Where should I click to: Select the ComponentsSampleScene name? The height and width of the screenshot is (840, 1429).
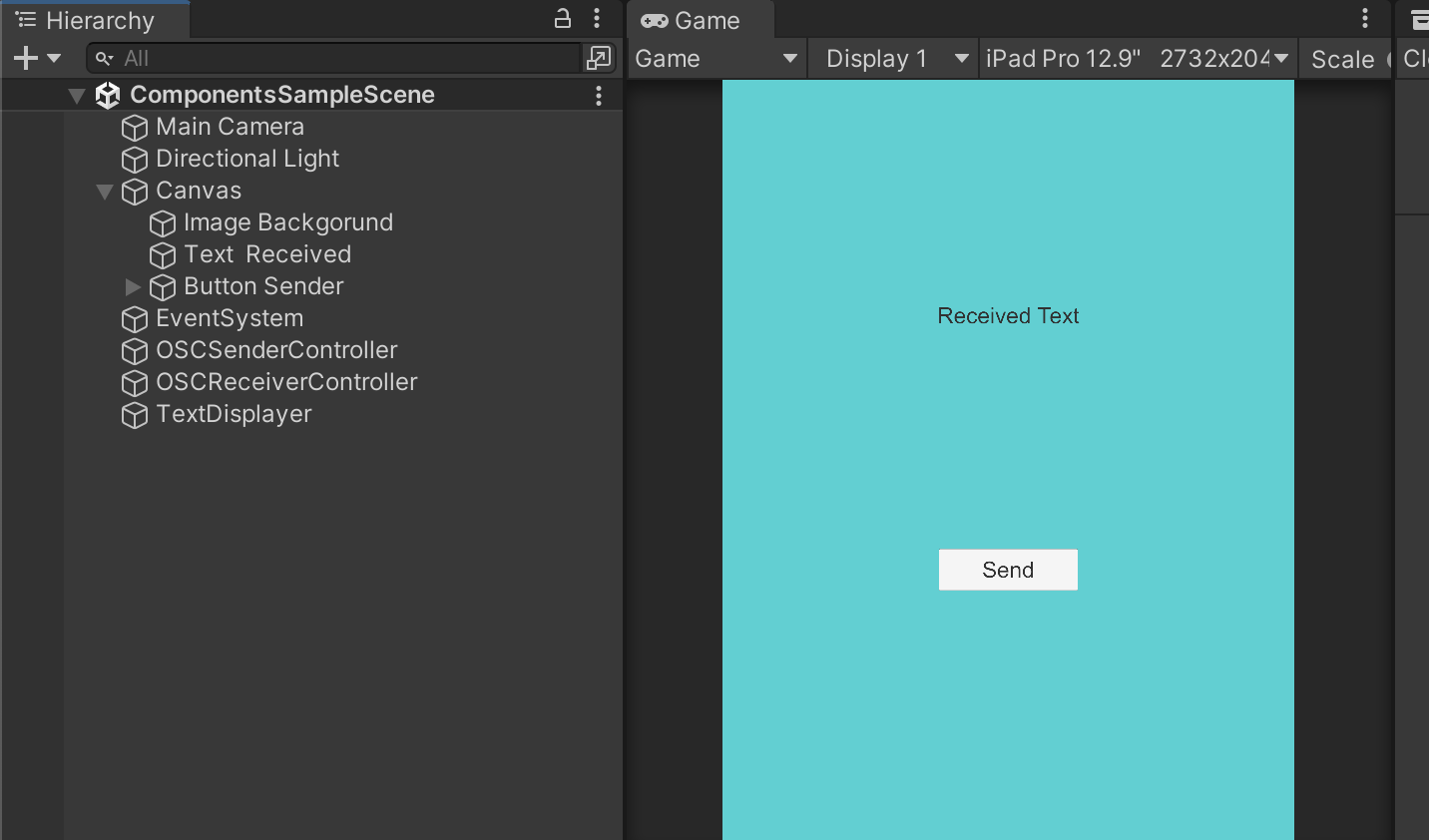click(282, 95)
